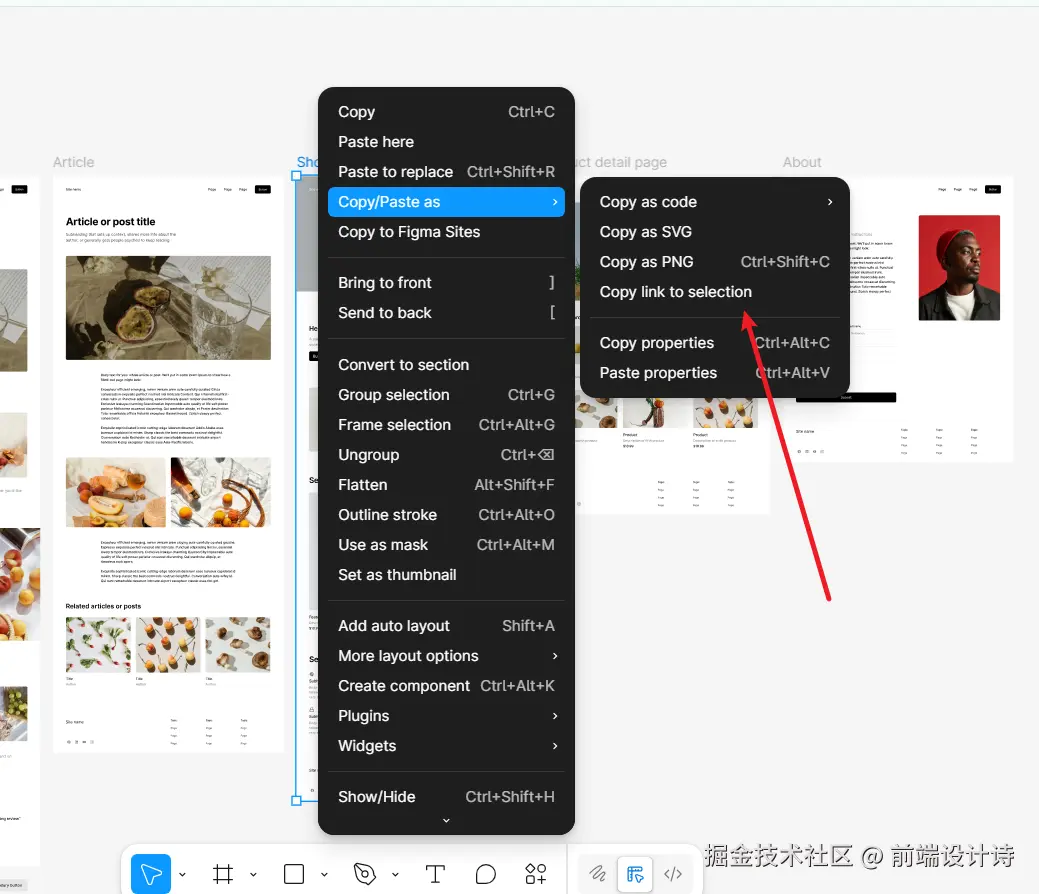This screenshot has width=1039, height=894.
Task: Show more menu items via bottom chevron
Action: pos(446,820)
